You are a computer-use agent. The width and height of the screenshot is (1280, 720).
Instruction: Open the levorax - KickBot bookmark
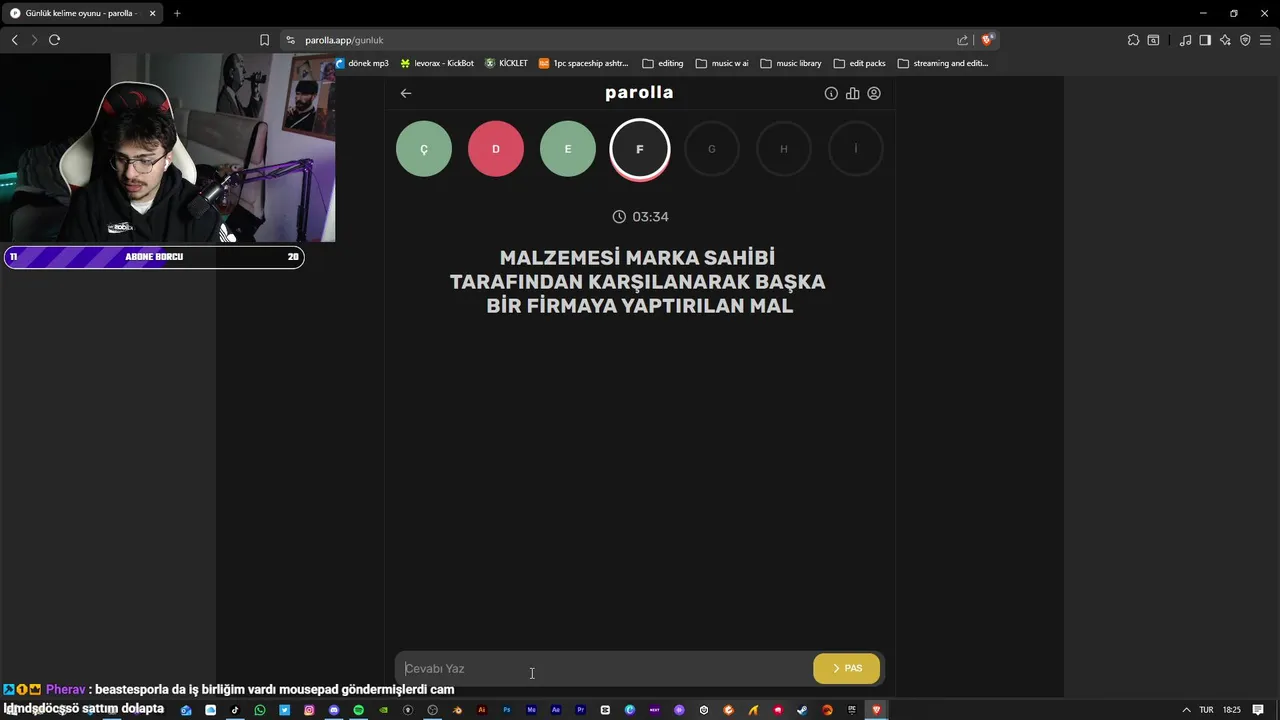coord(437,63)
